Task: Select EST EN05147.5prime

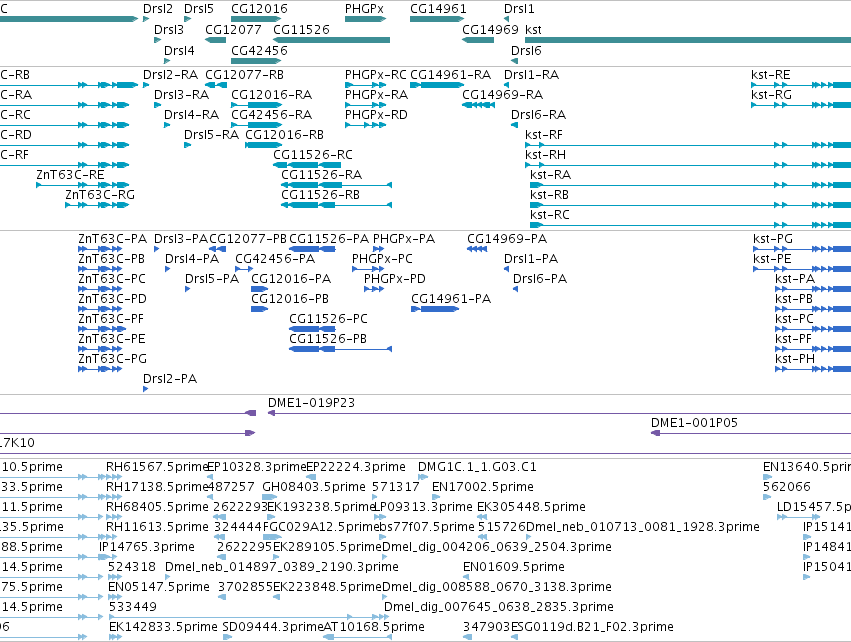Action: pos(158,587)
